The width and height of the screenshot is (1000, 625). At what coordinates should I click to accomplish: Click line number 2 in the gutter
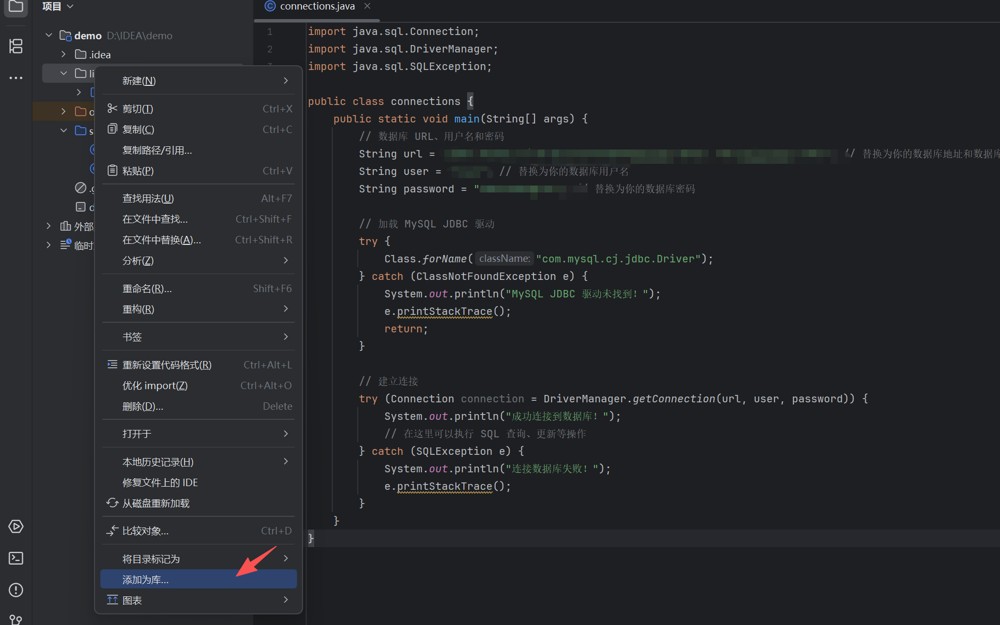tap(270, 49)
